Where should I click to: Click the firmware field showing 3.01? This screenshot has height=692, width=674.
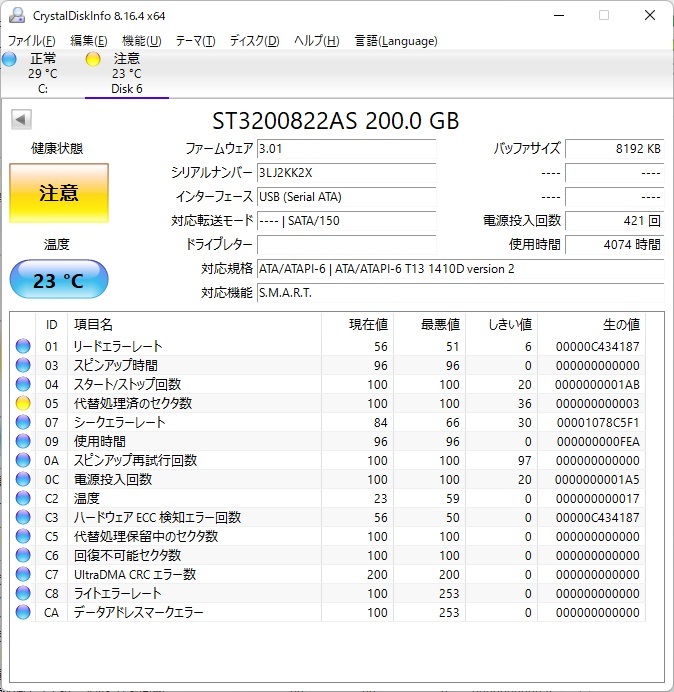[346, 149]
